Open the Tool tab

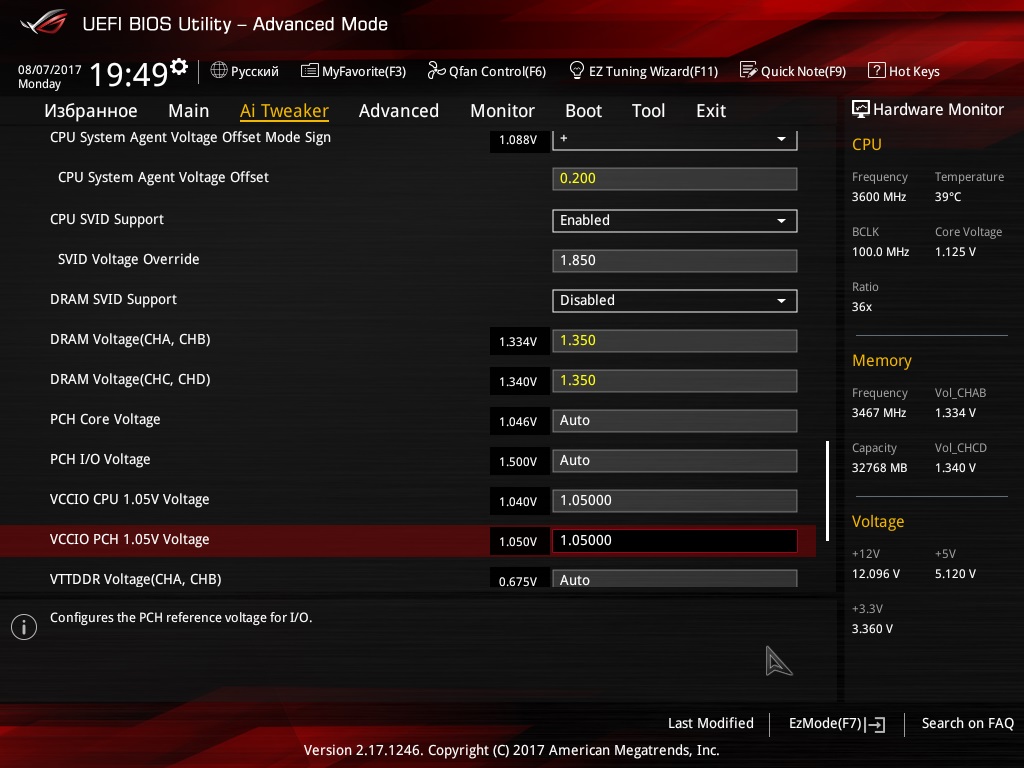coord(648,111)
